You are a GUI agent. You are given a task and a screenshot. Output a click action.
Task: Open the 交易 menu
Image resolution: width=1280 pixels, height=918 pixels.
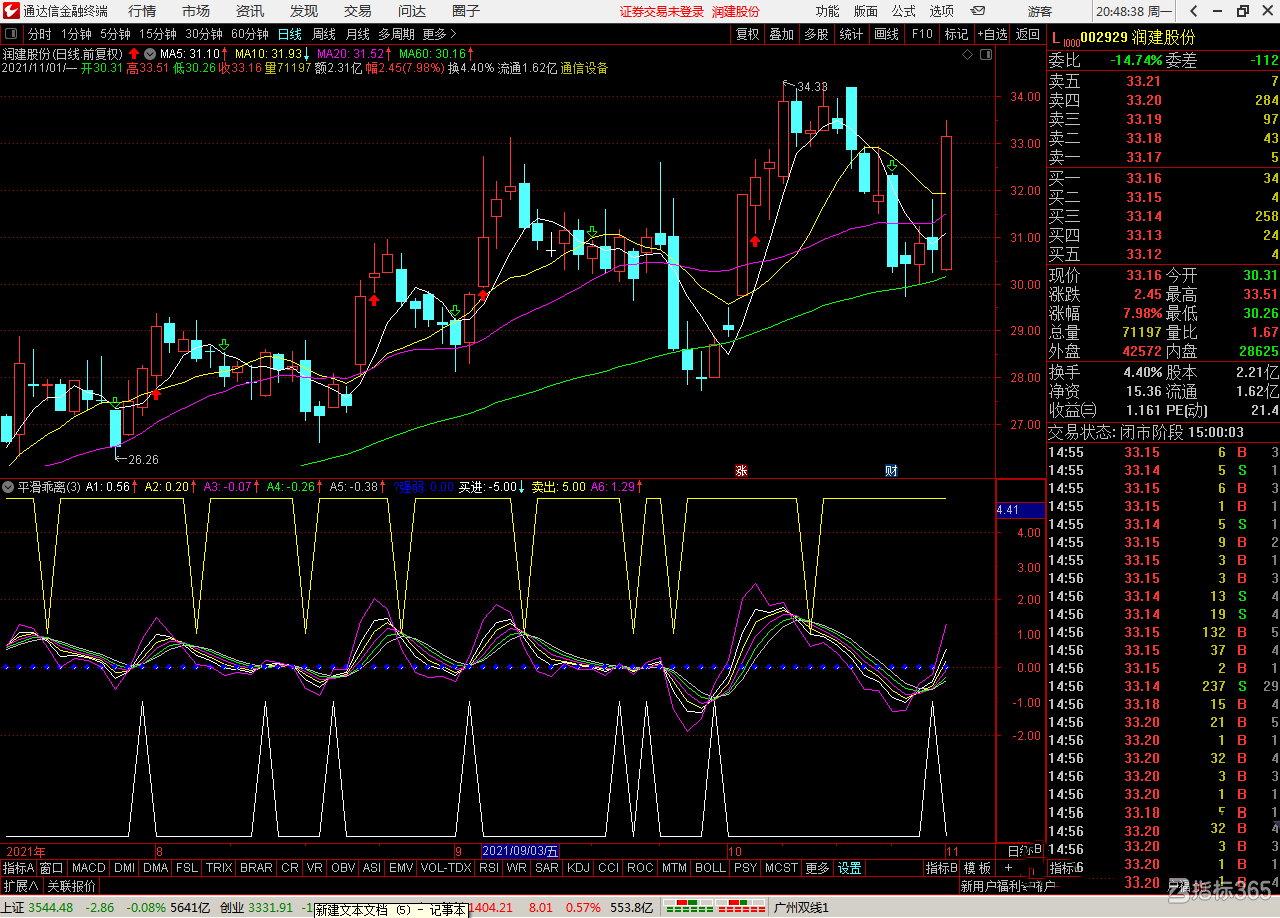[357, 11]
